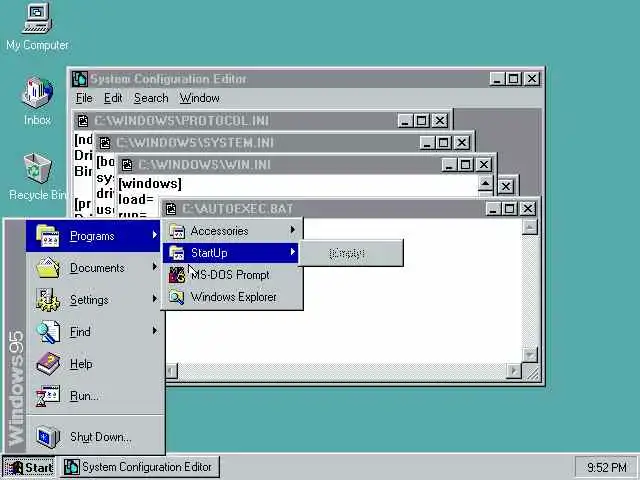Click the Accessories folder icon
This screenshot has width=640, height=480.
click(x=177, y=231)
